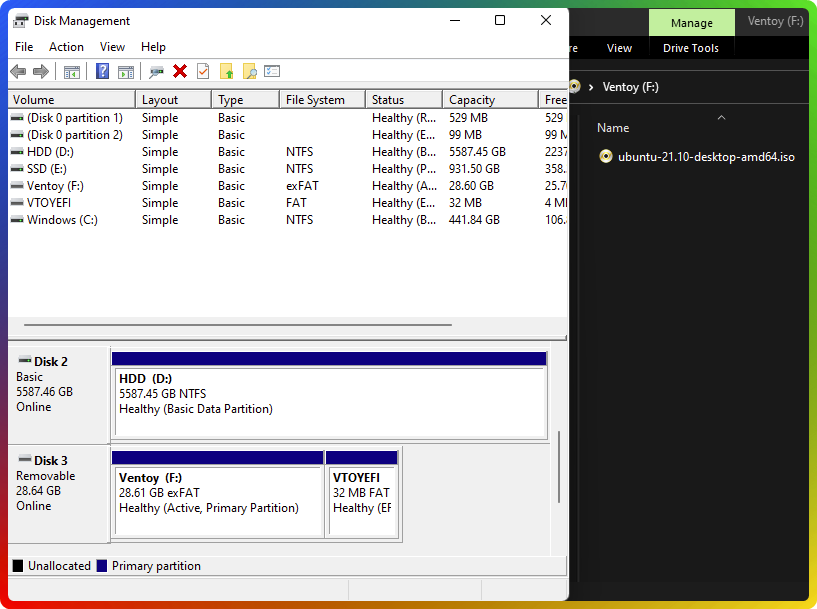Open the Action menu
Viewport: 817px width, 609px height.
pyautogui.click(x=66, y=47)
